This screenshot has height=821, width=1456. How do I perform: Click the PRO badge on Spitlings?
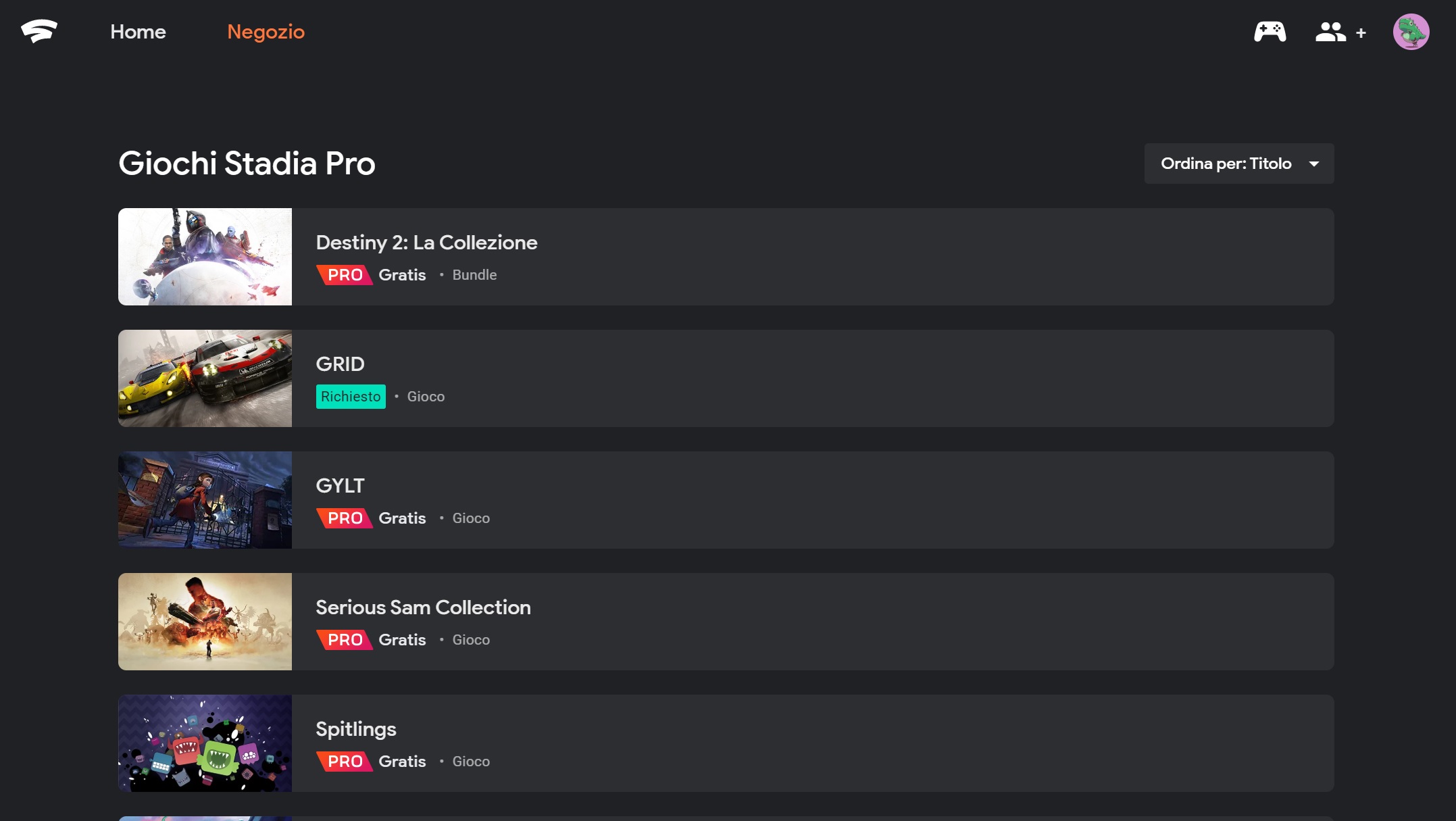[345, 762]
